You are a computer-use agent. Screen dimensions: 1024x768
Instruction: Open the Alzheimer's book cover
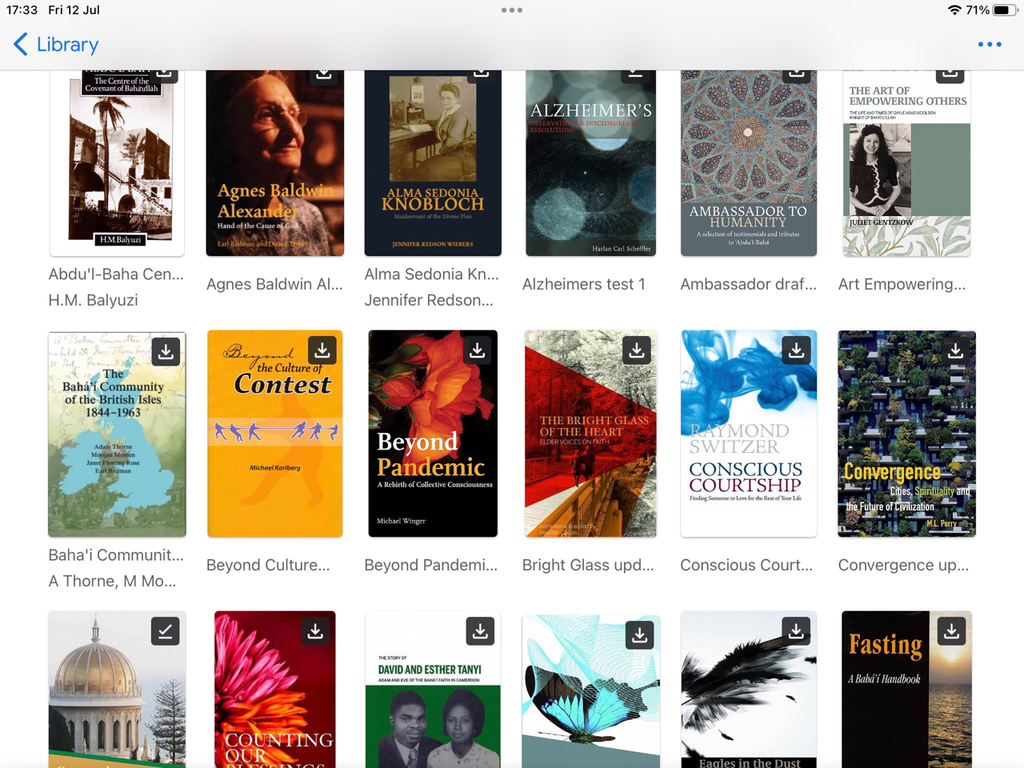click(591, 163)
